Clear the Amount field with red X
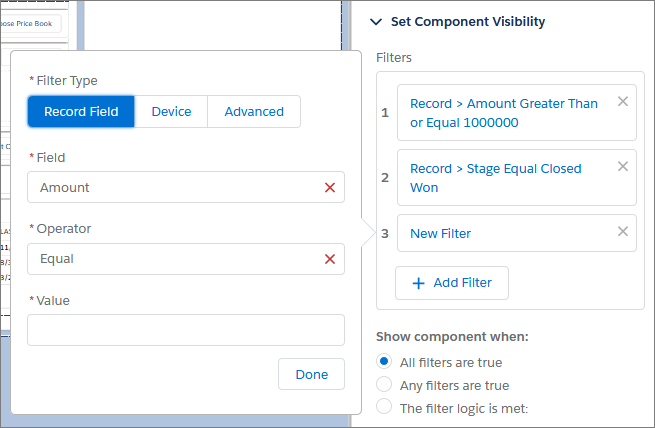This screenshot has width=655, height=428. click(329, 187)
